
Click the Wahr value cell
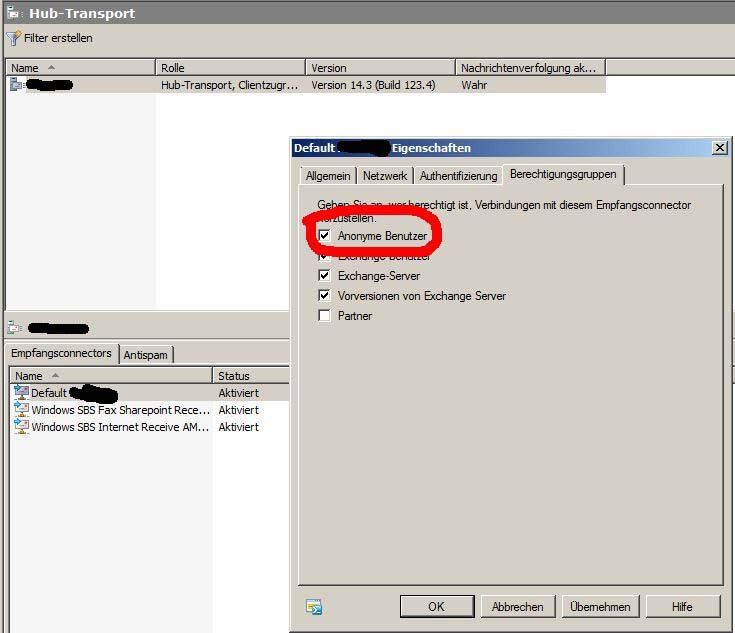[x=474, y=85]
